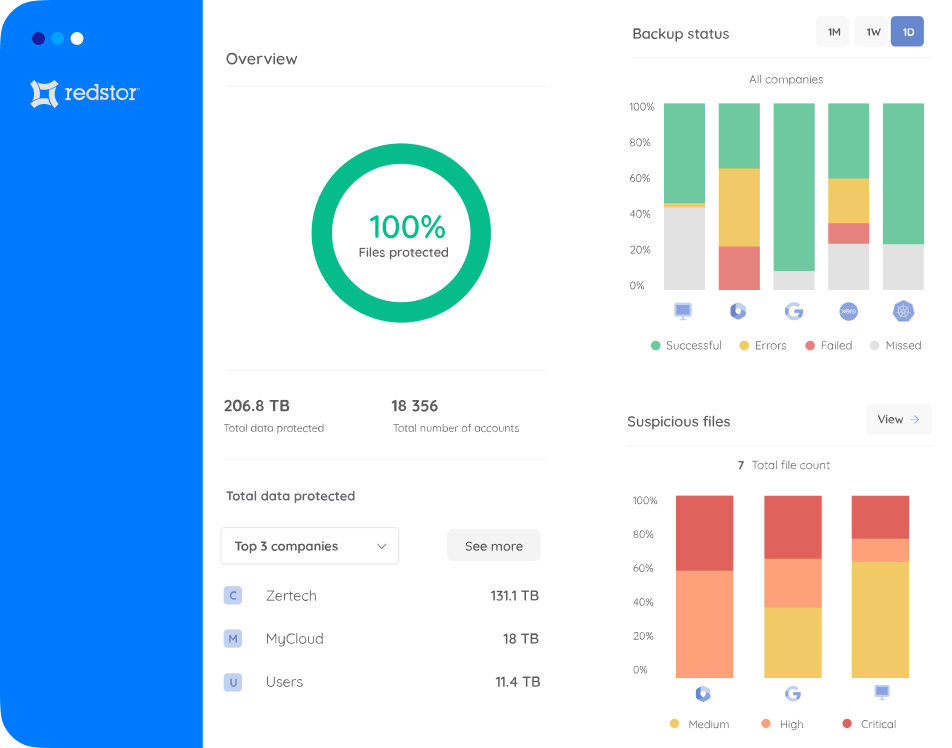Click the Google icon under Backup status chart

click(794, 311)
